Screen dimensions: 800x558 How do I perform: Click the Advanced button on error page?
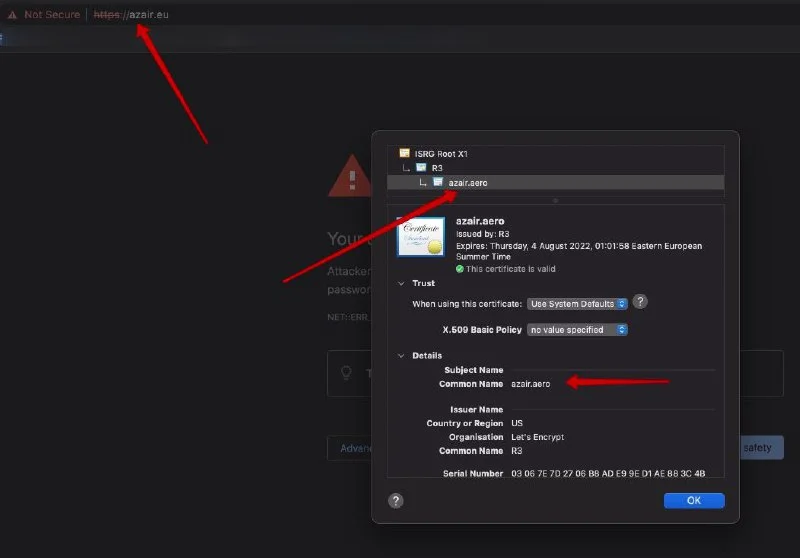(350, 448)
